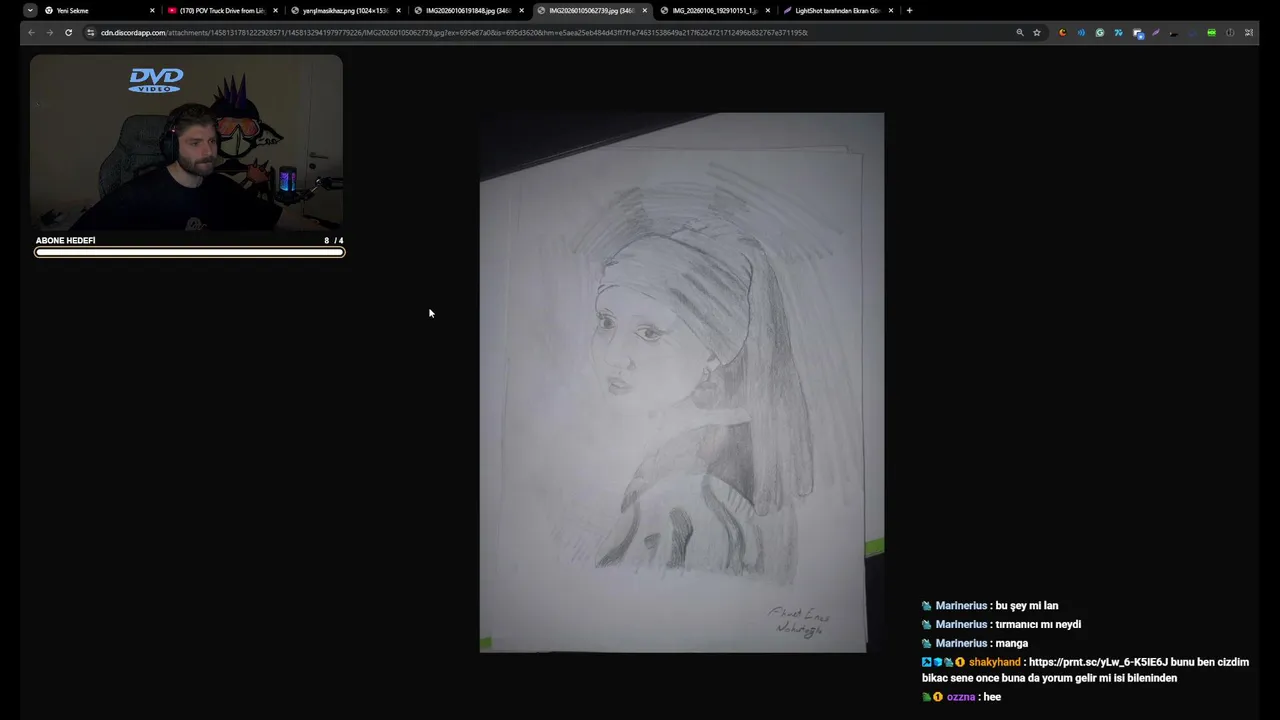The width and height of the screenshot is (1280, 720).
Task: Close the IMG_20260106_192910151 tab
Action: click(x=767, y=10)
